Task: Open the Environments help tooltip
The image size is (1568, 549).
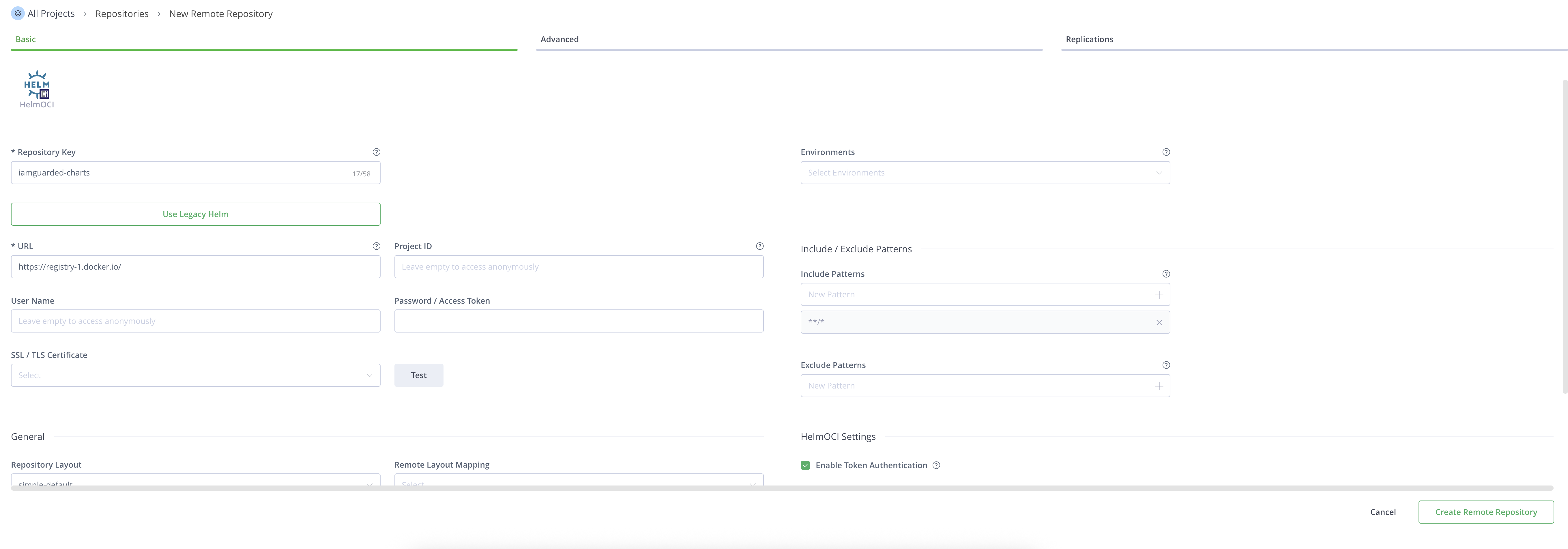Action: 1166,152
